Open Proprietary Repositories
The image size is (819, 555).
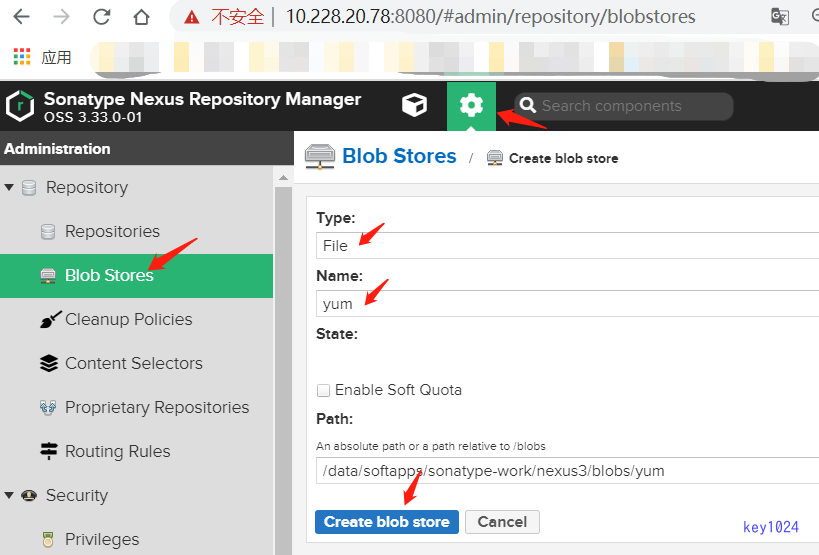point(157,407)
